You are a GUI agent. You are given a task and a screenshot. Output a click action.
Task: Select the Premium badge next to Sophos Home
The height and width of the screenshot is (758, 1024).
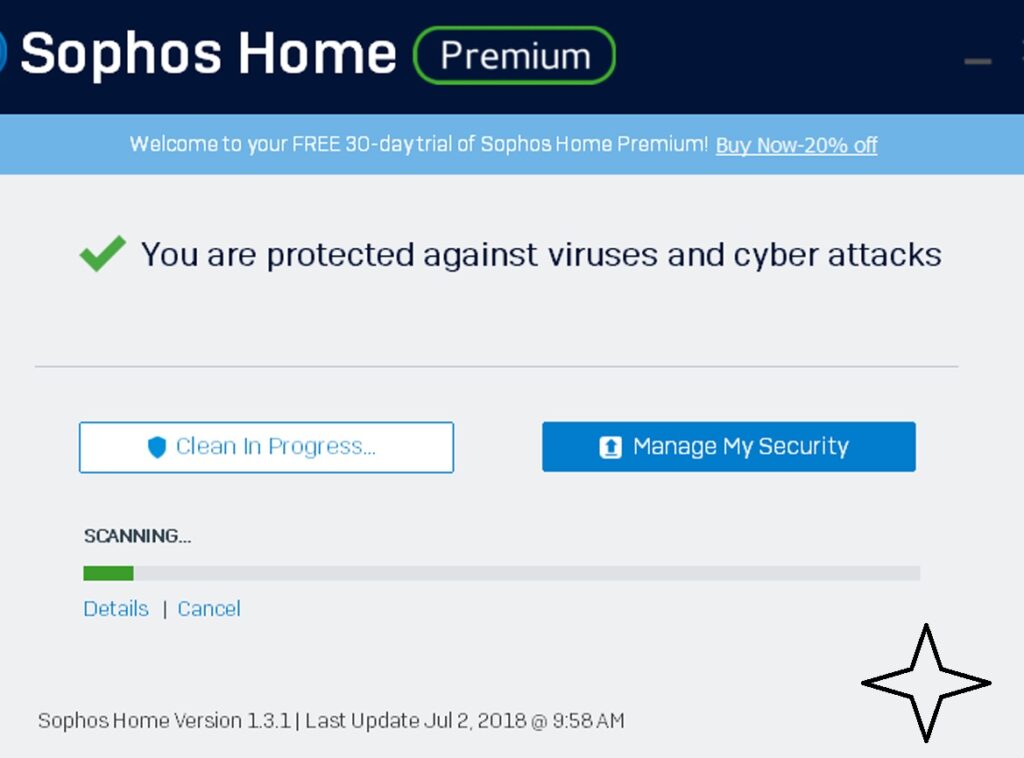[x=514, y=55]
